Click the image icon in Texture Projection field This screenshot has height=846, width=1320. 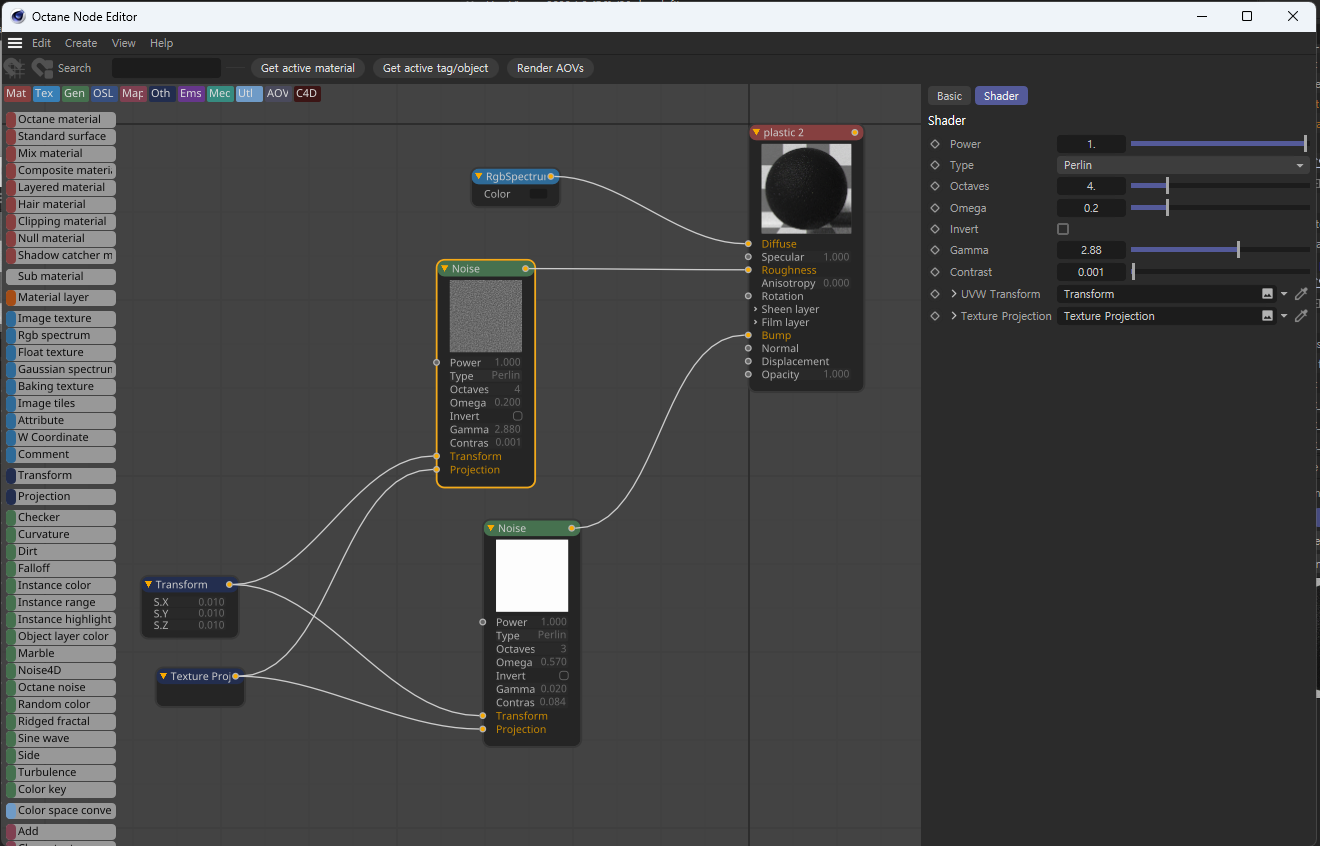[x=1268, y=316]
